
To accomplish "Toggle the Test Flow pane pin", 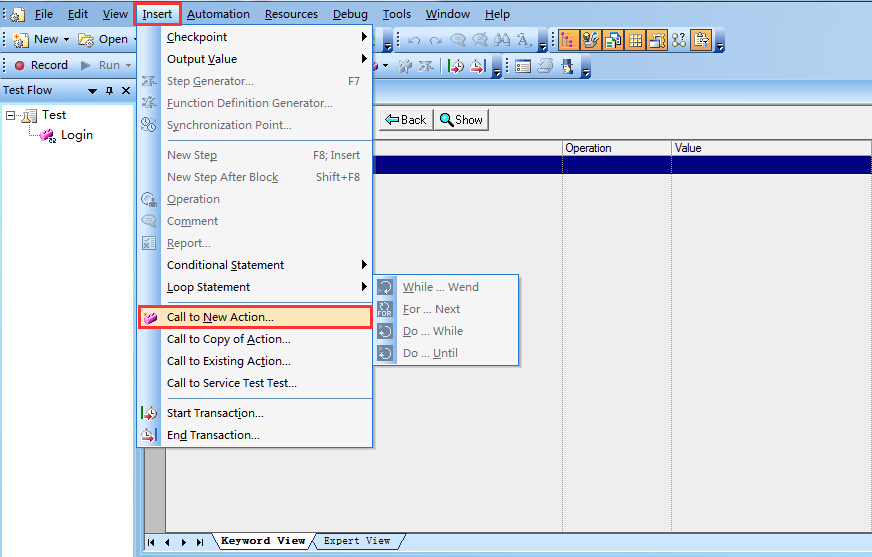I will pyautogui.click(x=110, y=90).
